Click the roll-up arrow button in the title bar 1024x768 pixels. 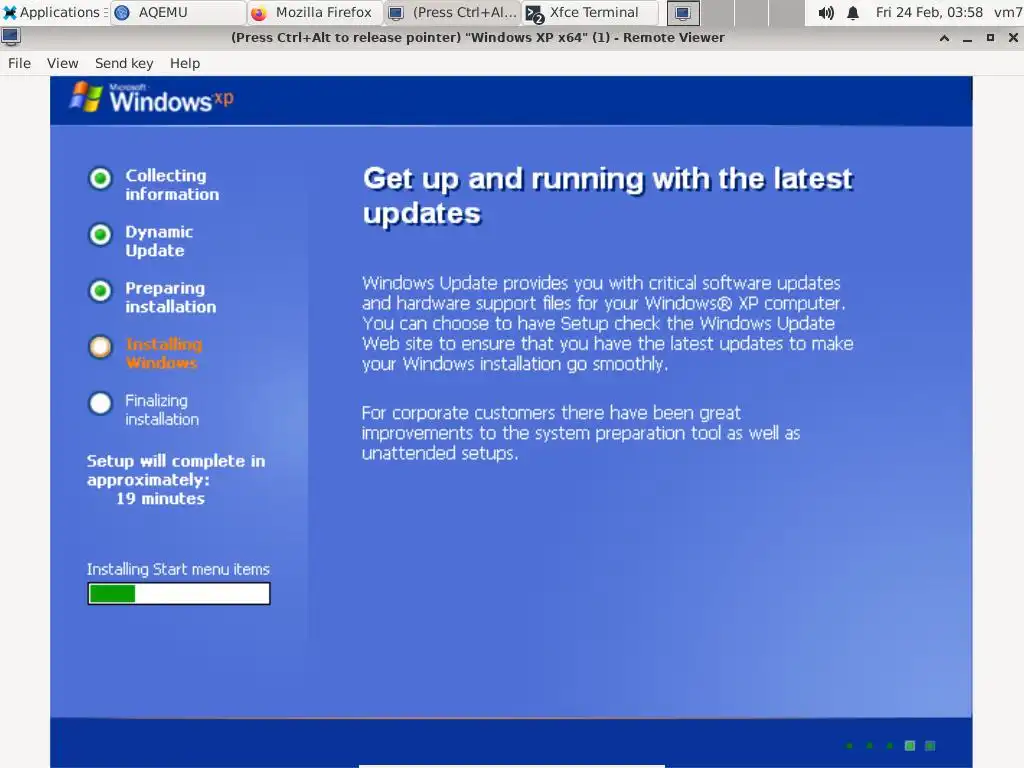coord(944,38)
